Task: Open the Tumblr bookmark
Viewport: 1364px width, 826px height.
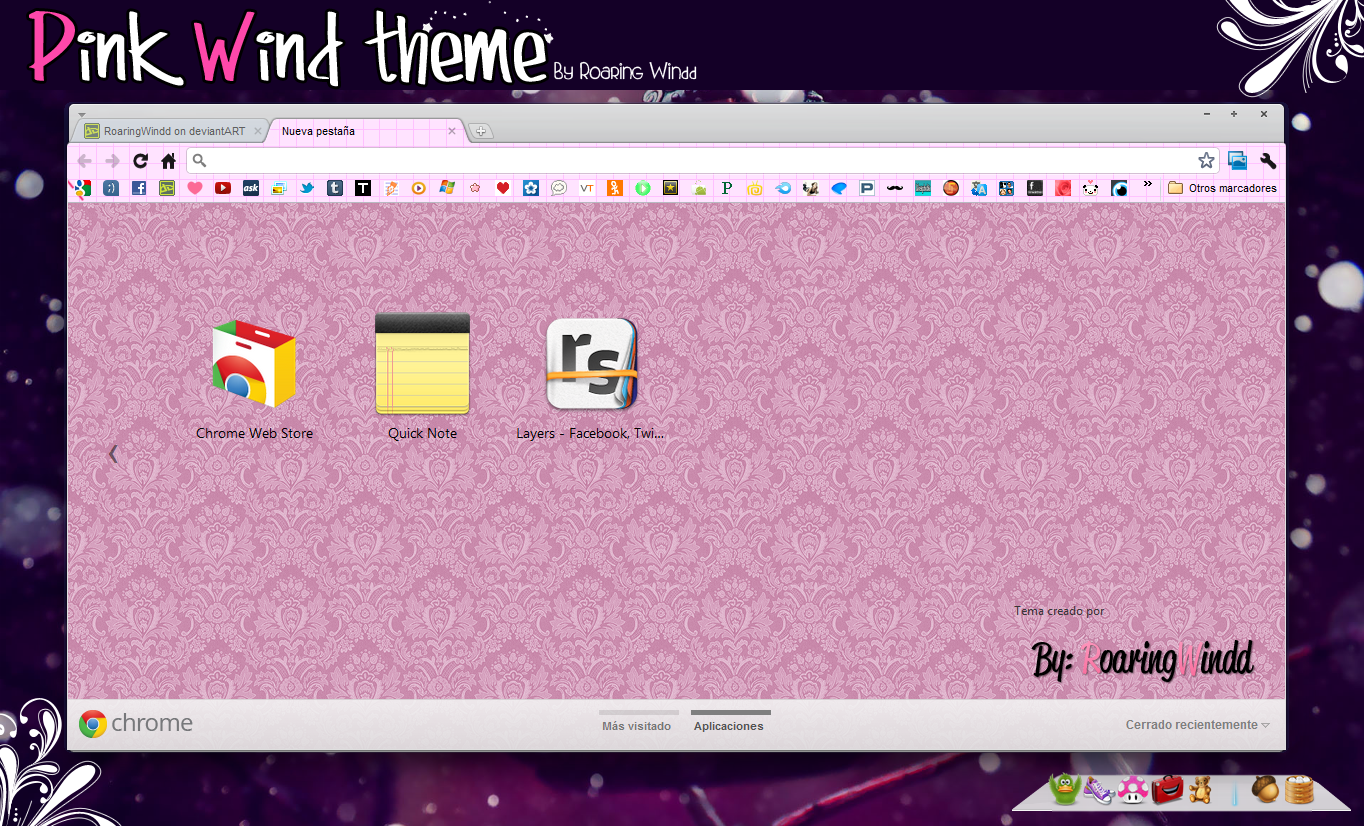Action: coord(335,187)
